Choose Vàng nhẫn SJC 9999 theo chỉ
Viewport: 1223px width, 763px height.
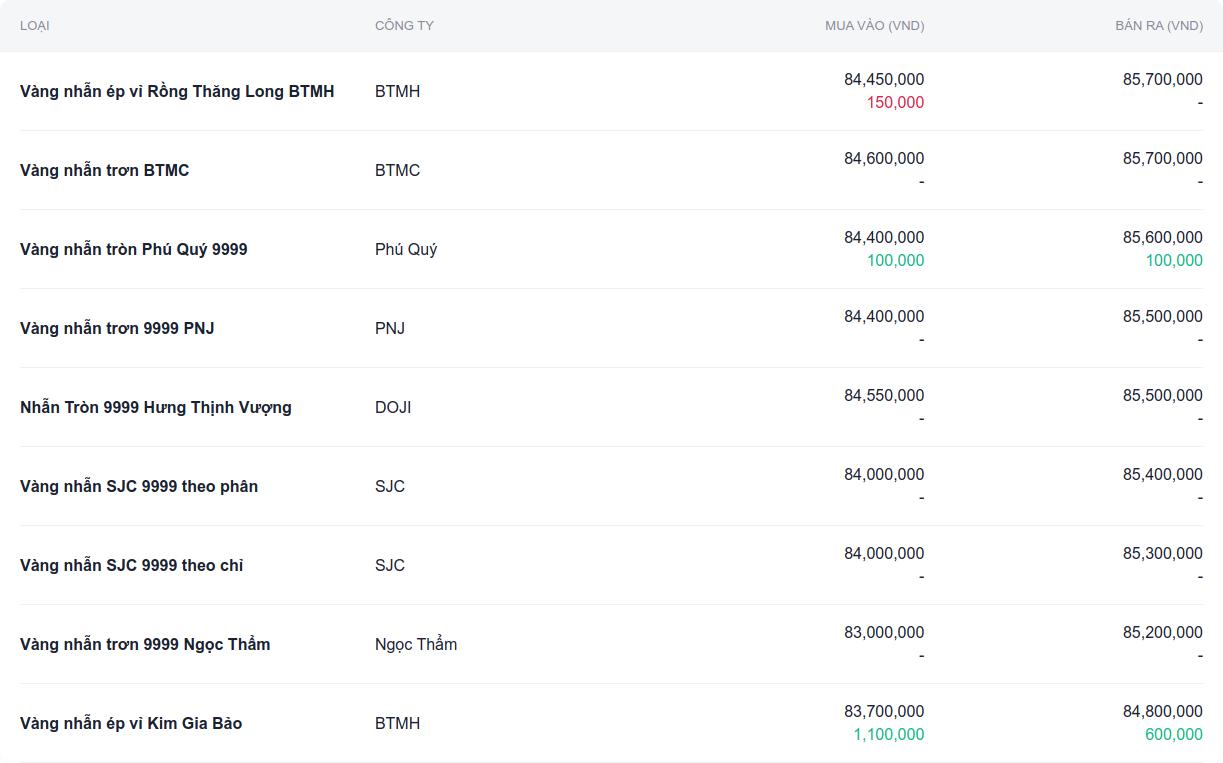(131, 566)
